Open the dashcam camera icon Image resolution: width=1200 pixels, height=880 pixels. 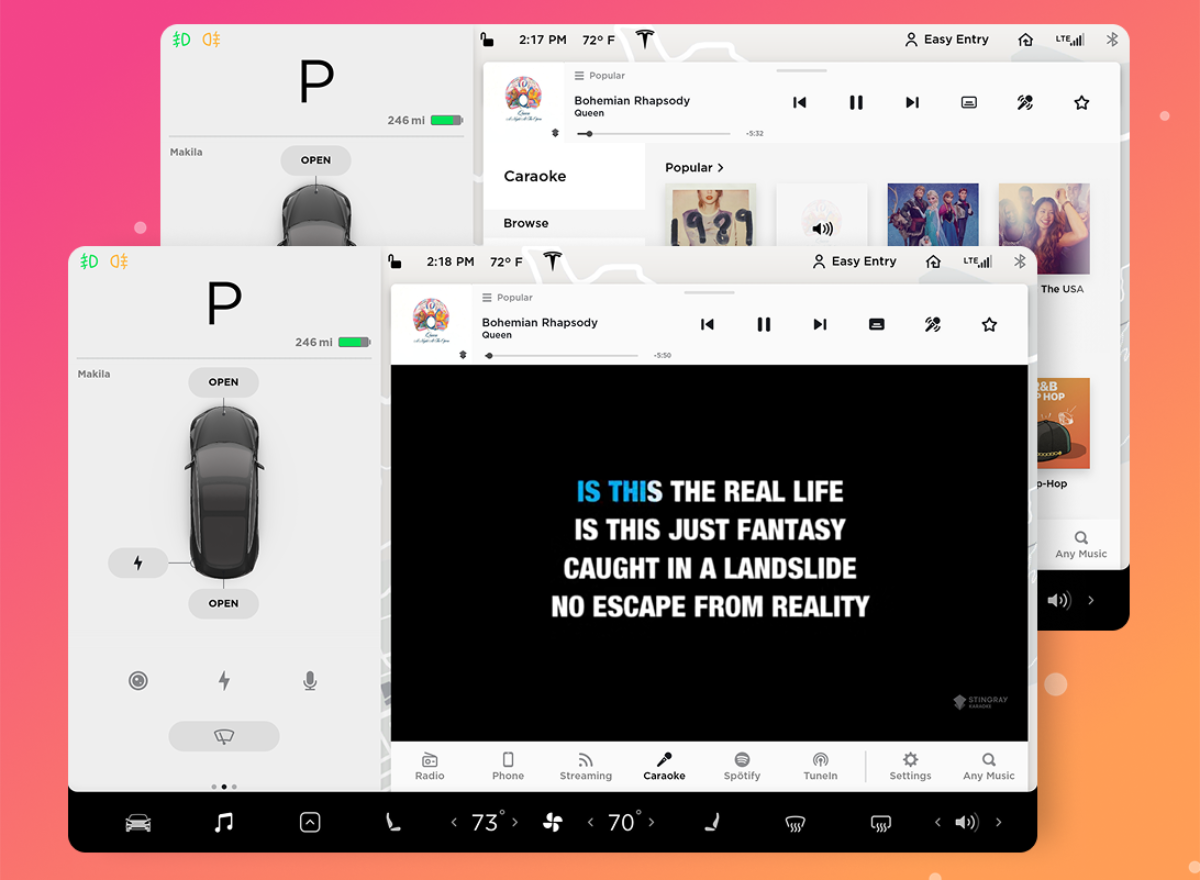point(138,681)
